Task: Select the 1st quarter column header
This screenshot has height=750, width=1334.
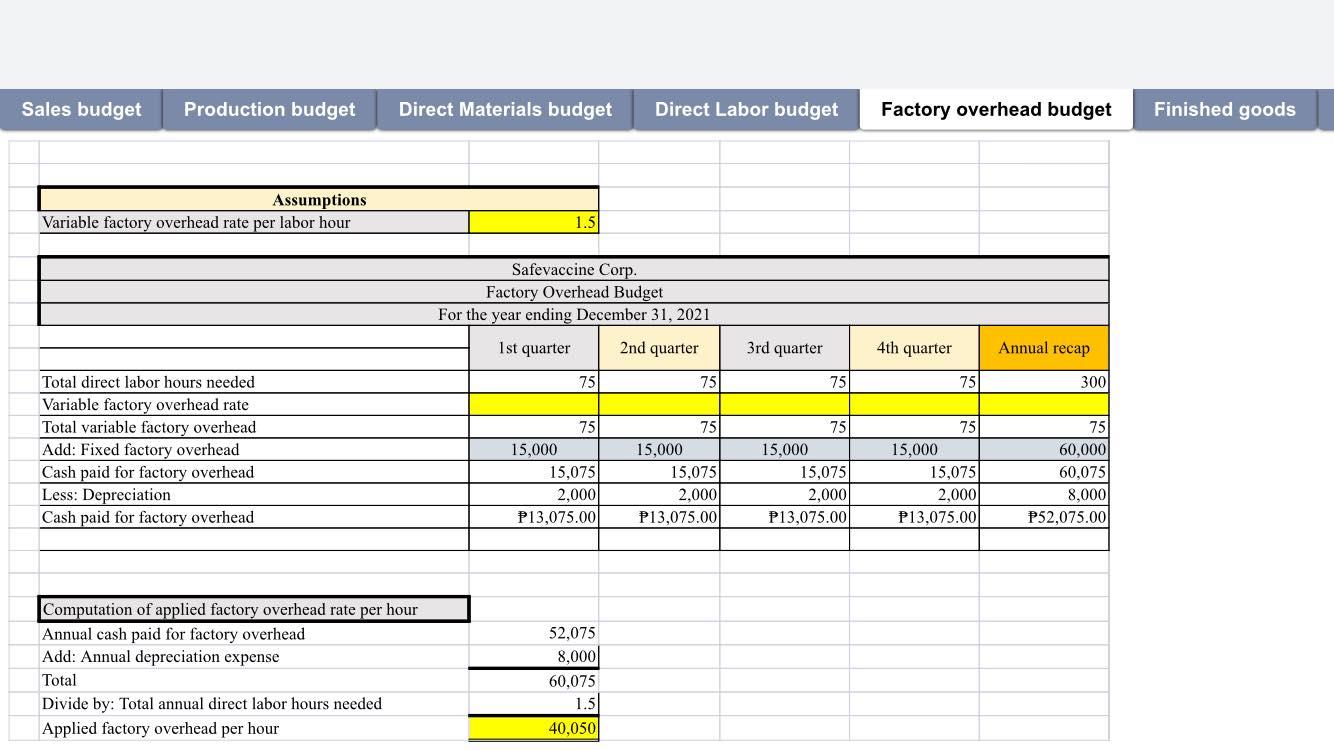Action: 534,348
